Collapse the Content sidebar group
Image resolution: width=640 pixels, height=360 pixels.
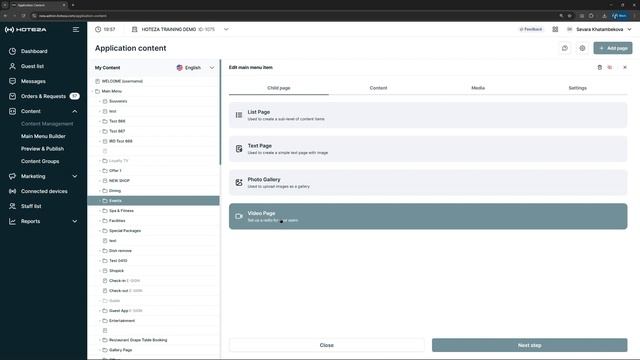coord(75,111)
